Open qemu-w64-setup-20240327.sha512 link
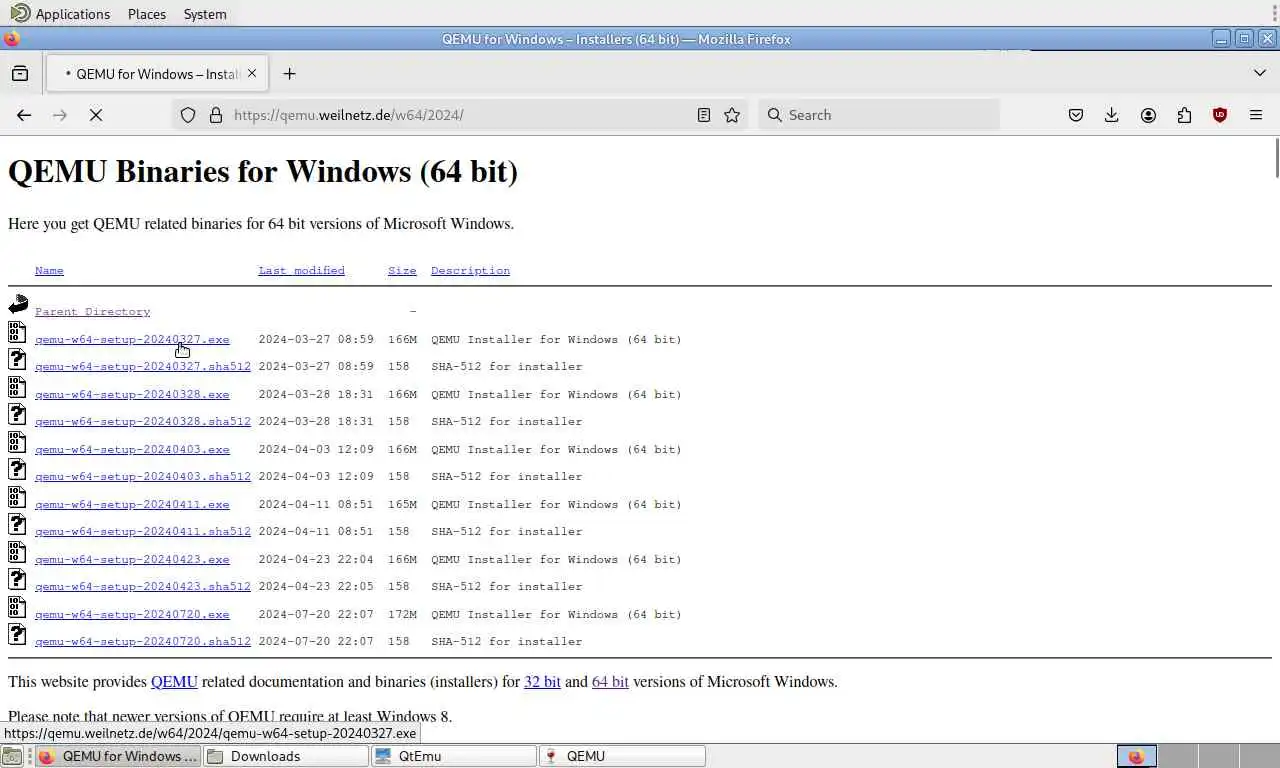This screenshot has width=1280, height=768. coord(143,367)
